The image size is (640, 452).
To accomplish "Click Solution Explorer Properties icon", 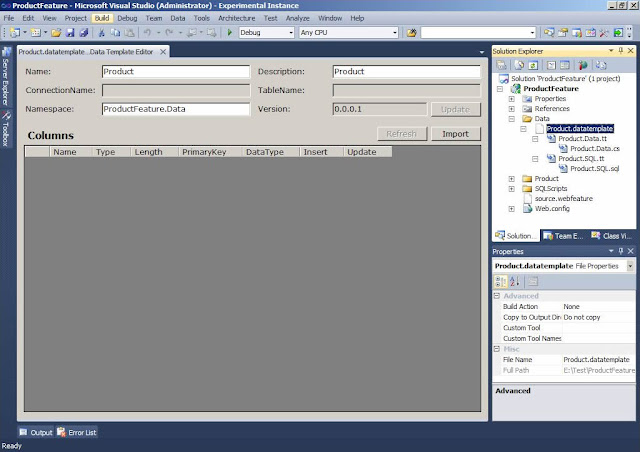I will tap(501, 65).
